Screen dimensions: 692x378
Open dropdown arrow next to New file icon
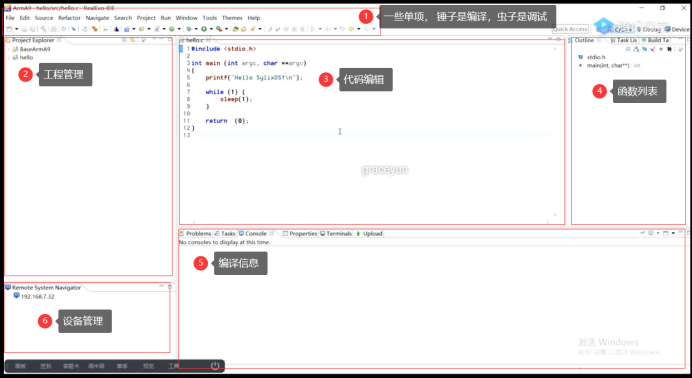coord(16,29)
